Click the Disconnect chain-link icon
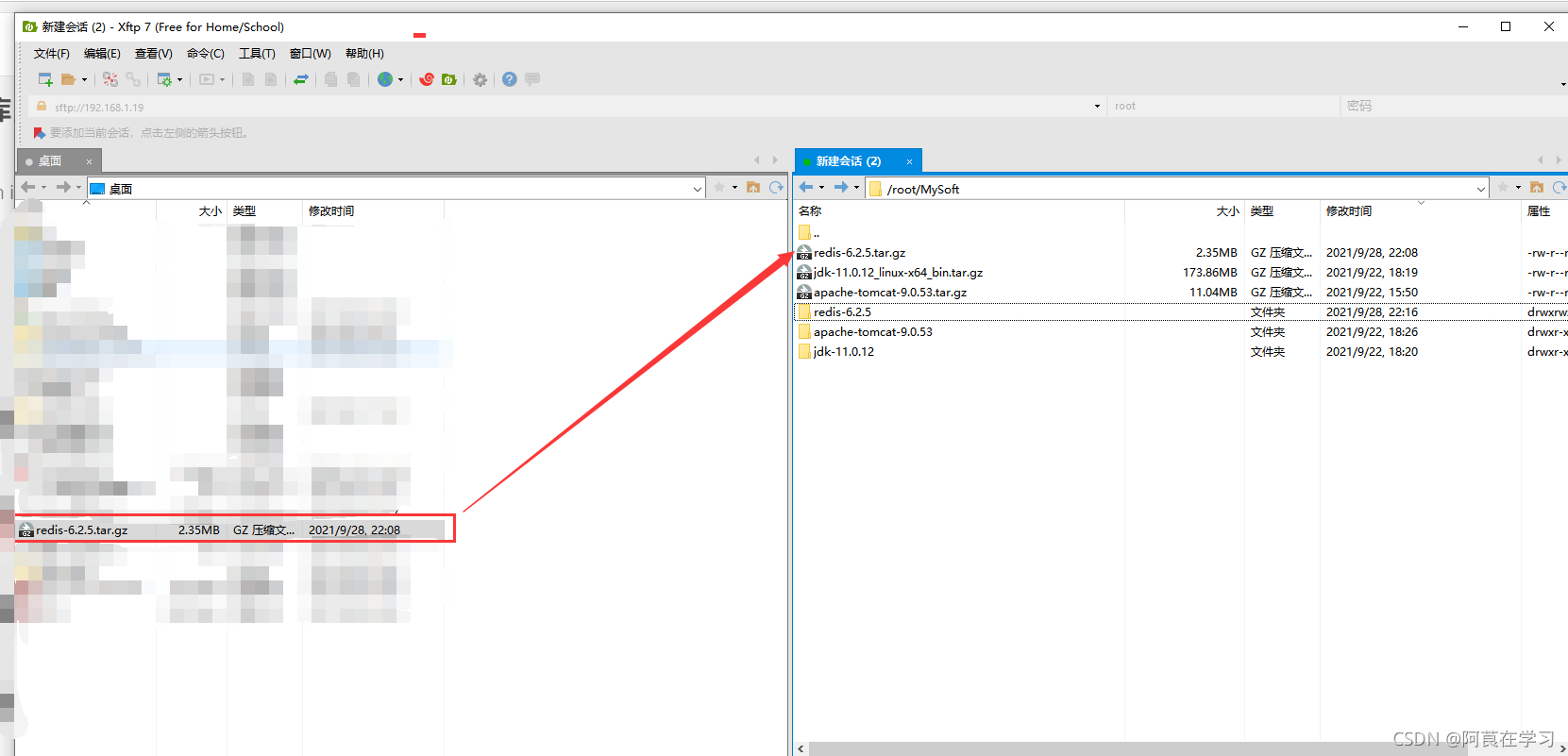This screenshot has height=756, width=1568. (133, 79)
